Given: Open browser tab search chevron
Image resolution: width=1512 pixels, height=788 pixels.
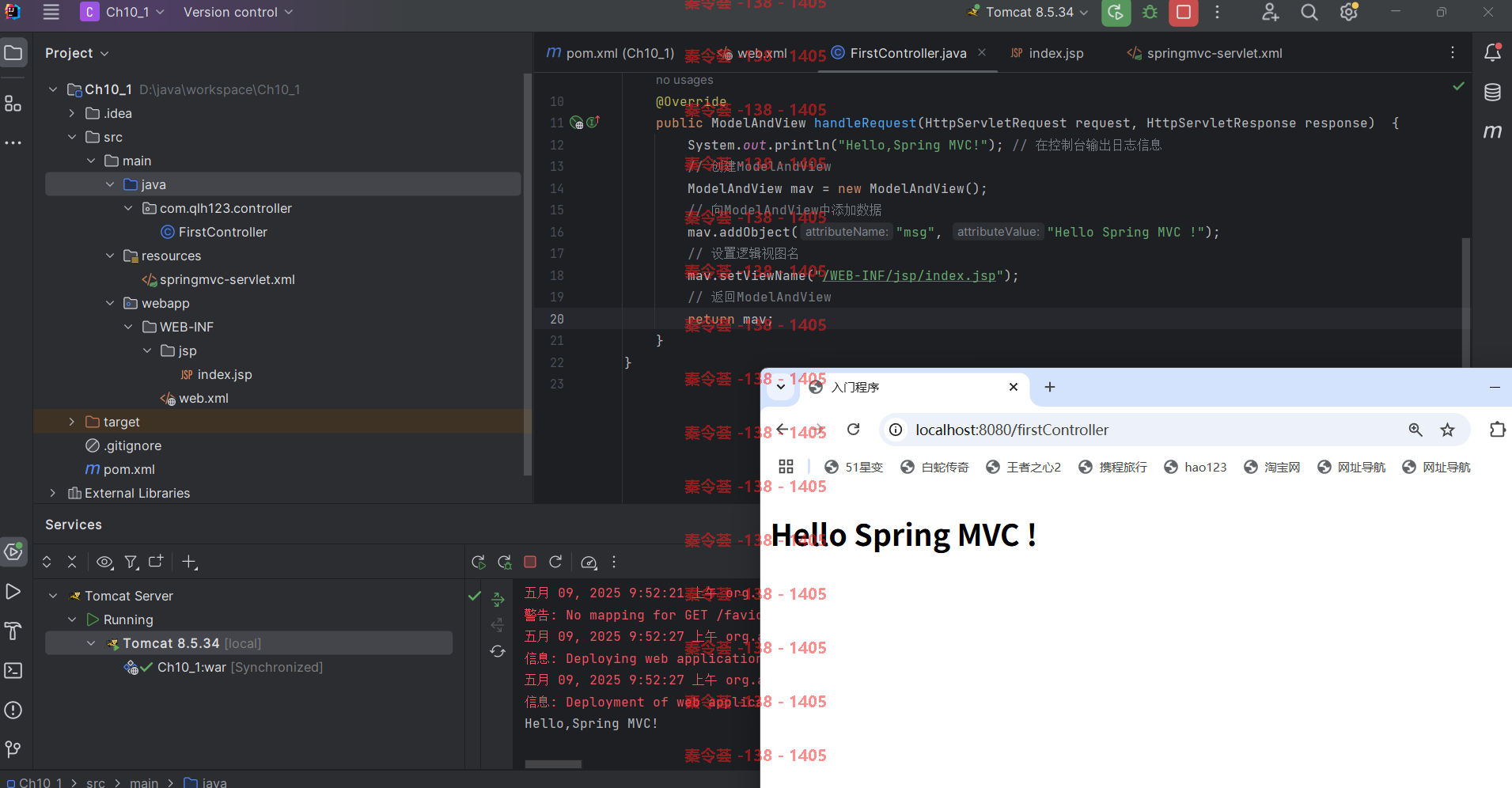Looking at the screenshot, I should coord(781,387).
